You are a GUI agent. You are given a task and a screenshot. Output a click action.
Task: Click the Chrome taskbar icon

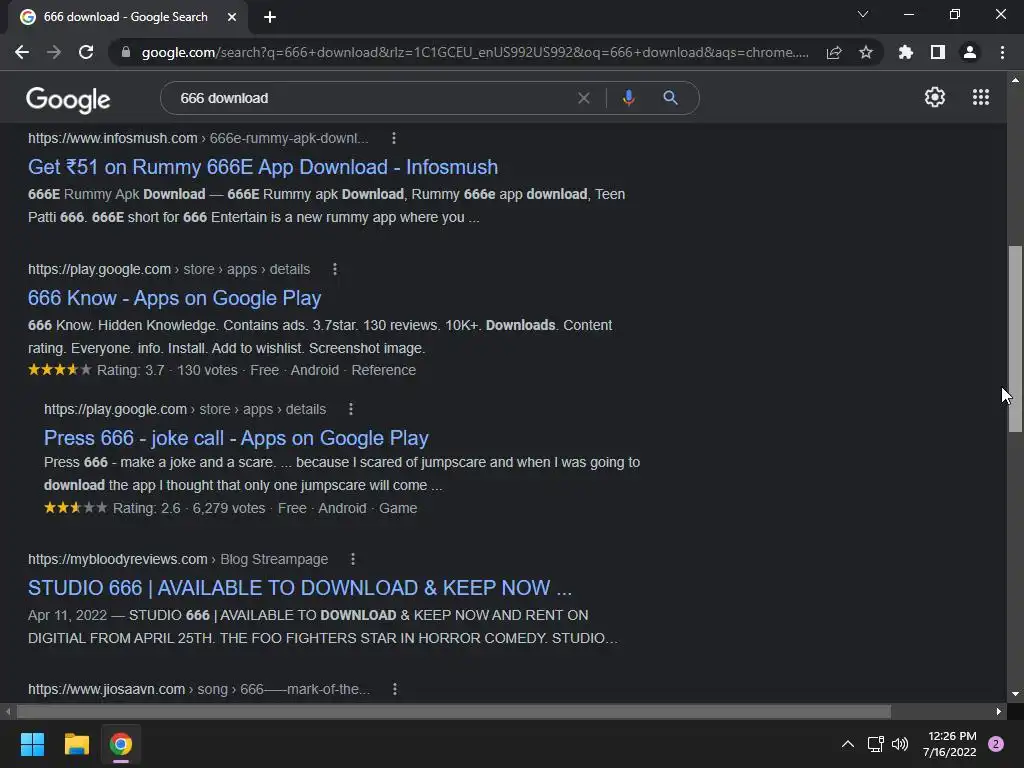click(121, 744)
